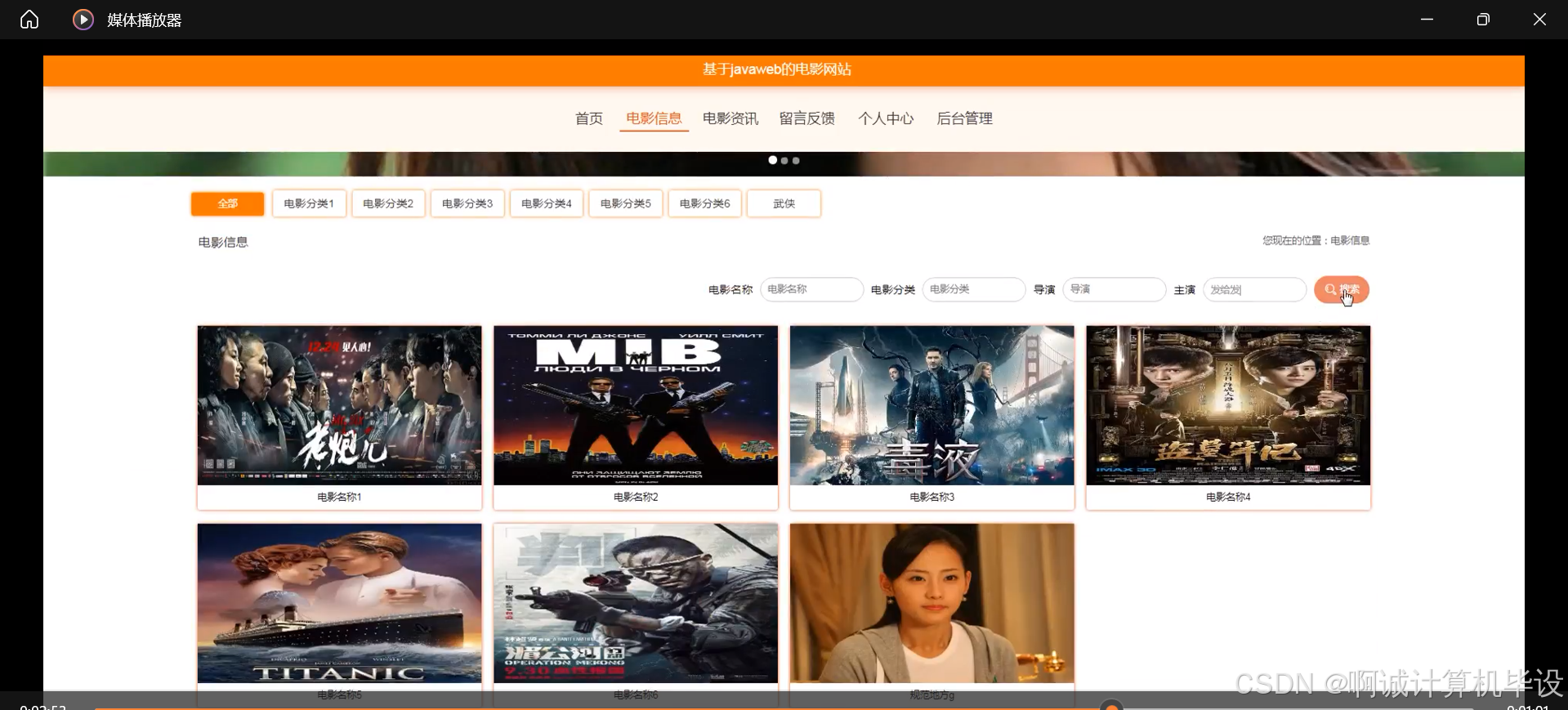Close the media player window
Screen dimensions: 1568x710
click(x=1539, y=20)
